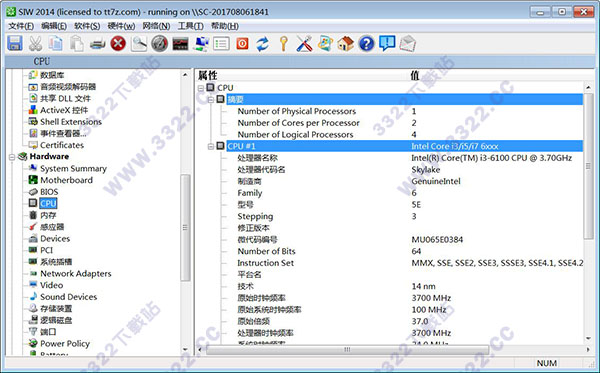The width and height of the screenshot is (600, 373).
Task: Select 共享 DLL 文件 tree item
Action: pos(65,98)
